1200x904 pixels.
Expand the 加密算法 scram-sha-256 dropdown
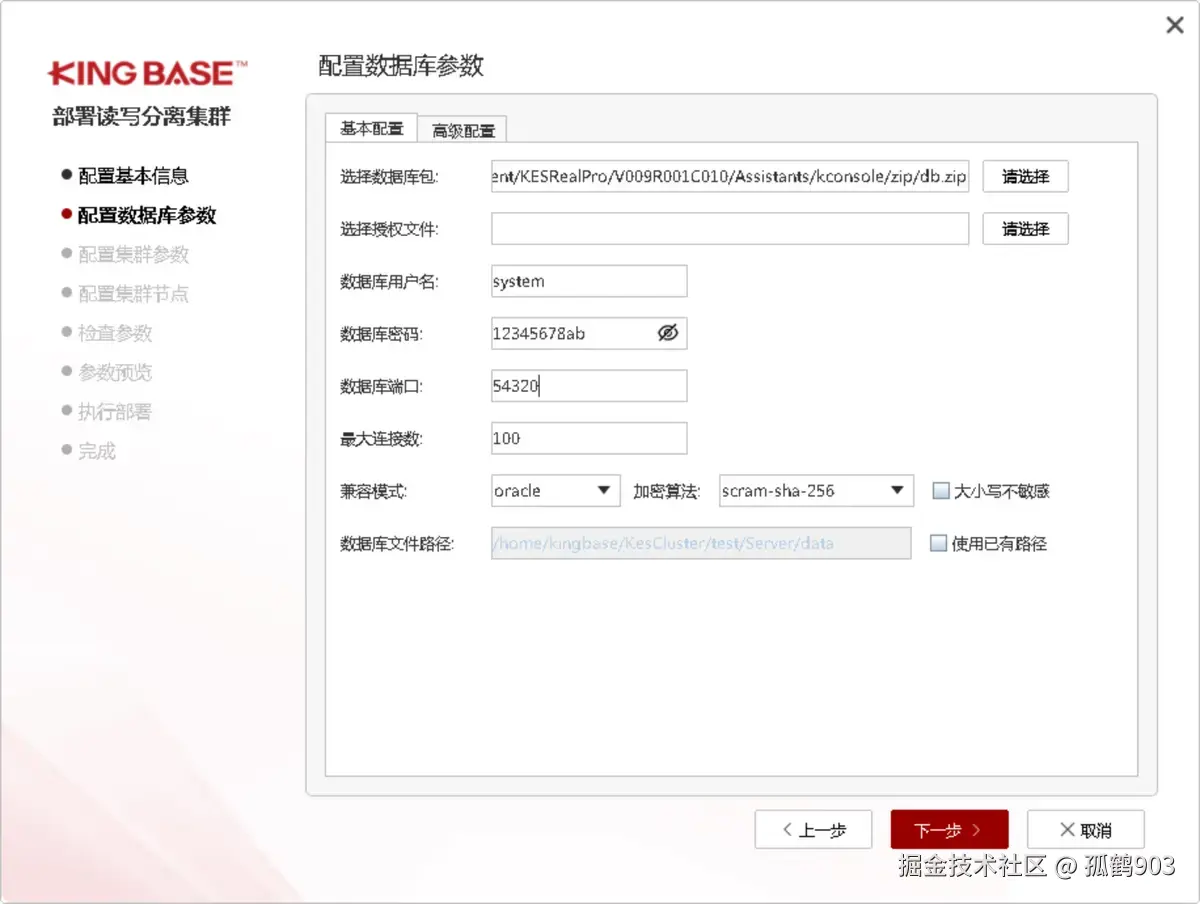[x=816, y=491]
